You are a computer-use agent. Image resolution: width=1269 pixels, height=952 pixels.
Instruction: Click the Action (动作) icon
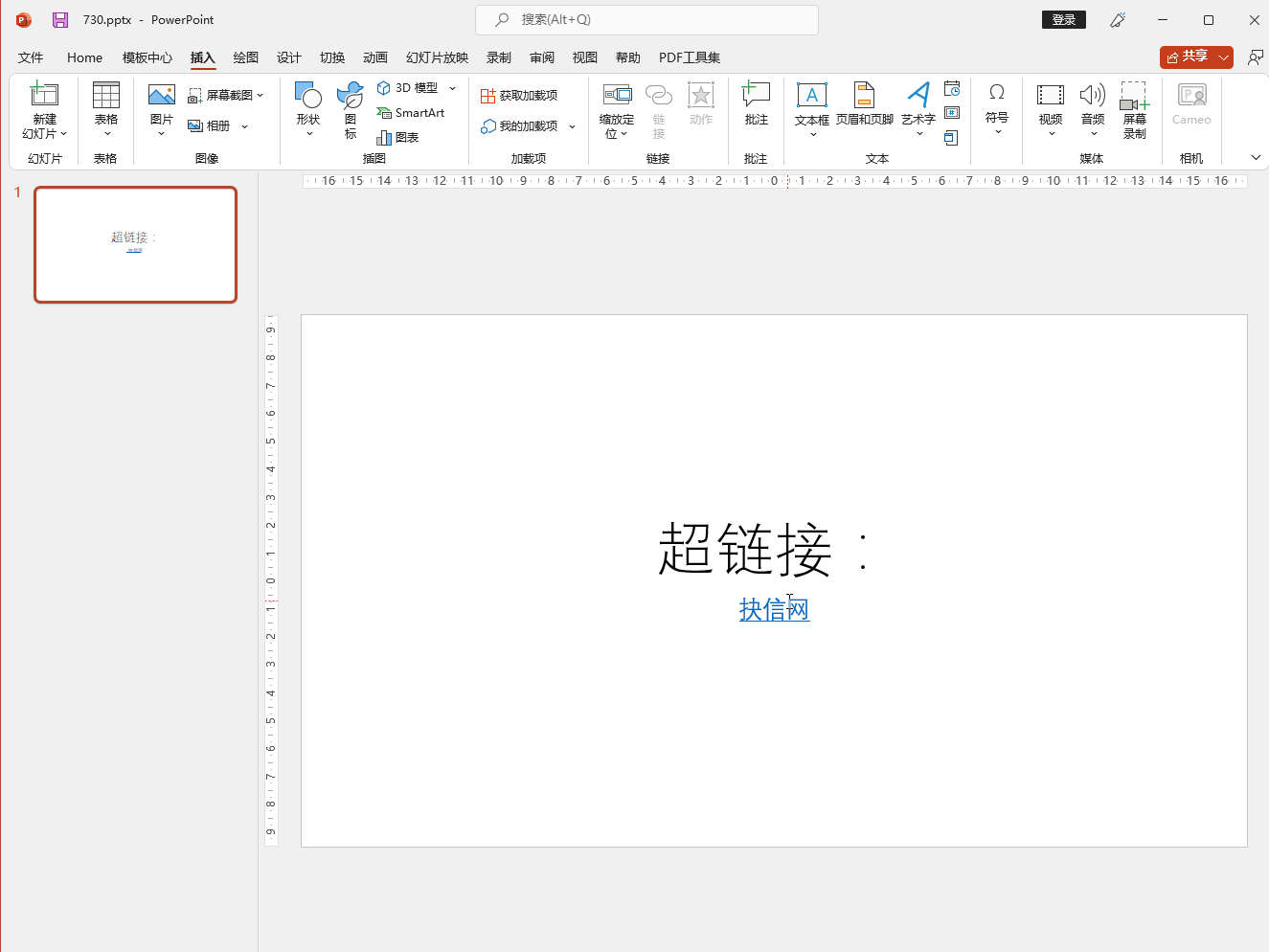[701, 95]
